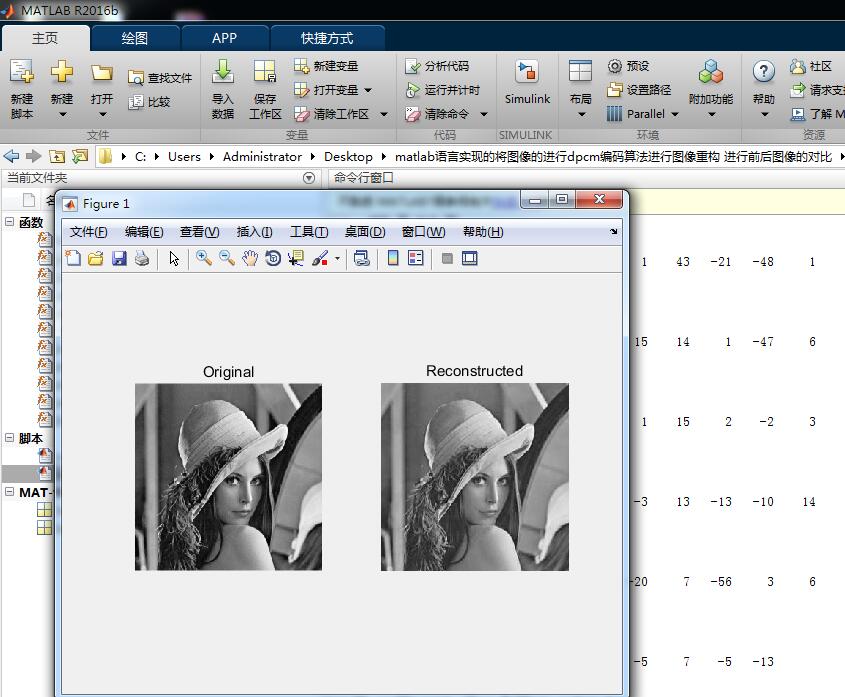Click New Variable (新建变量)
The image size is (845, 697).
coord(326,66)
